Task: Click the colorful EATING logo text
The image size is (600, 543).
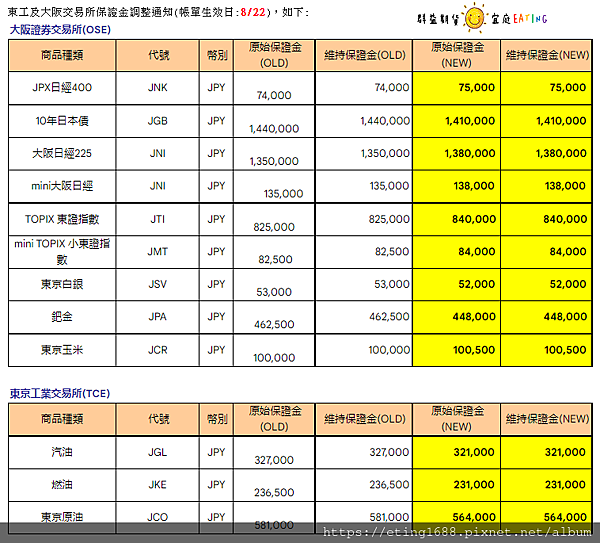Action: pos(530,18)
